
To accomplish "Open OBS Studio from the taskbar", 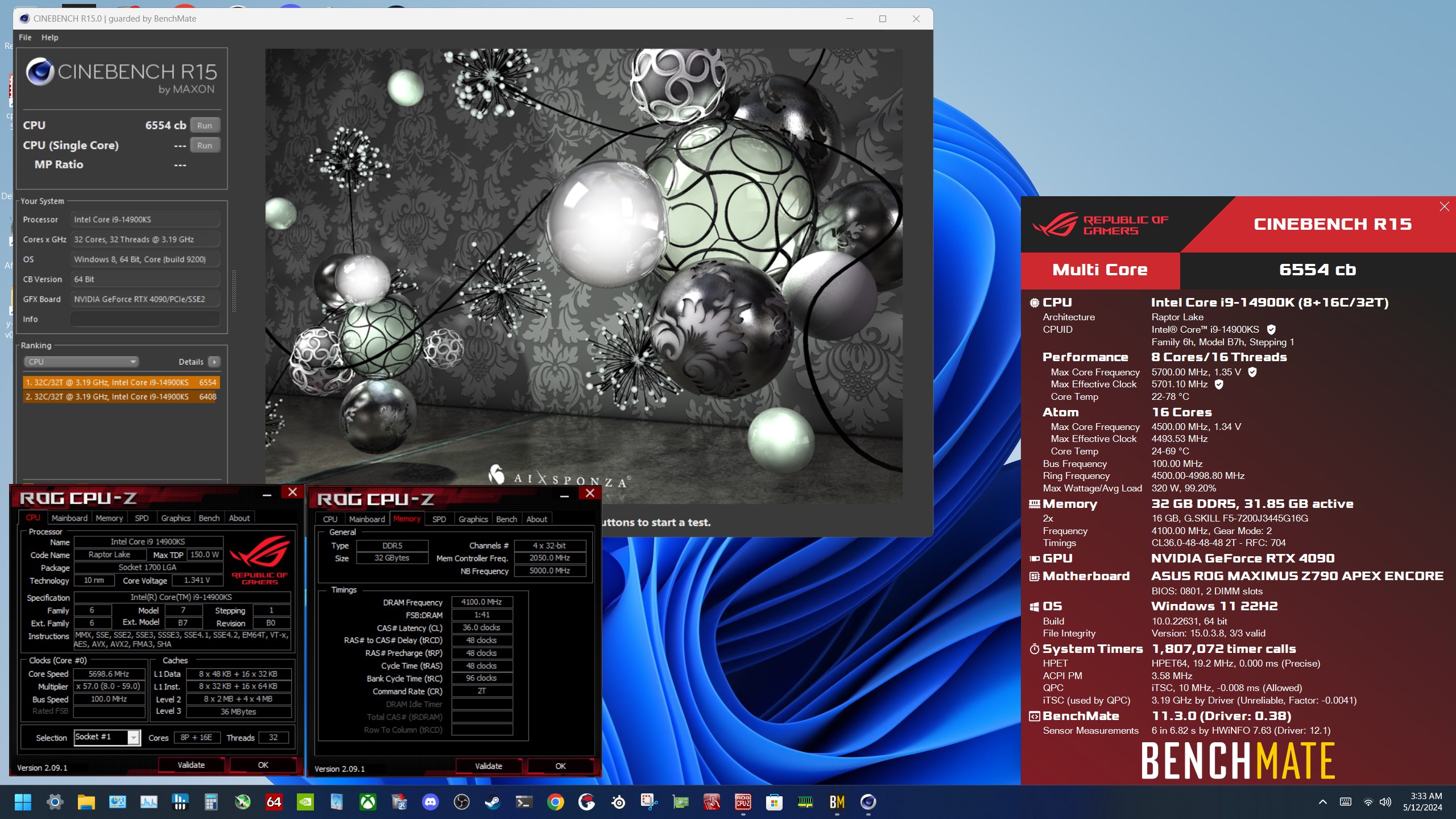I will coord(461,802).
